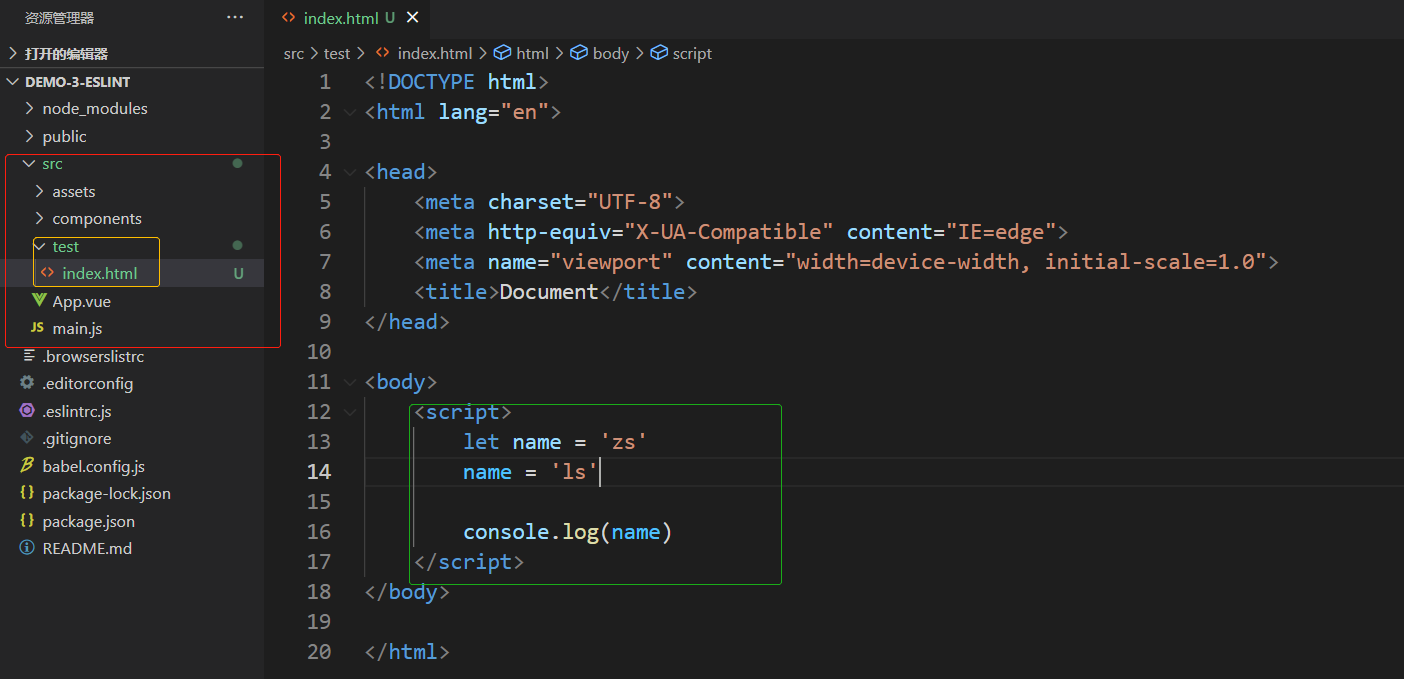Collapse the src folder
1404x679 pixels.
tap(132, 163)
